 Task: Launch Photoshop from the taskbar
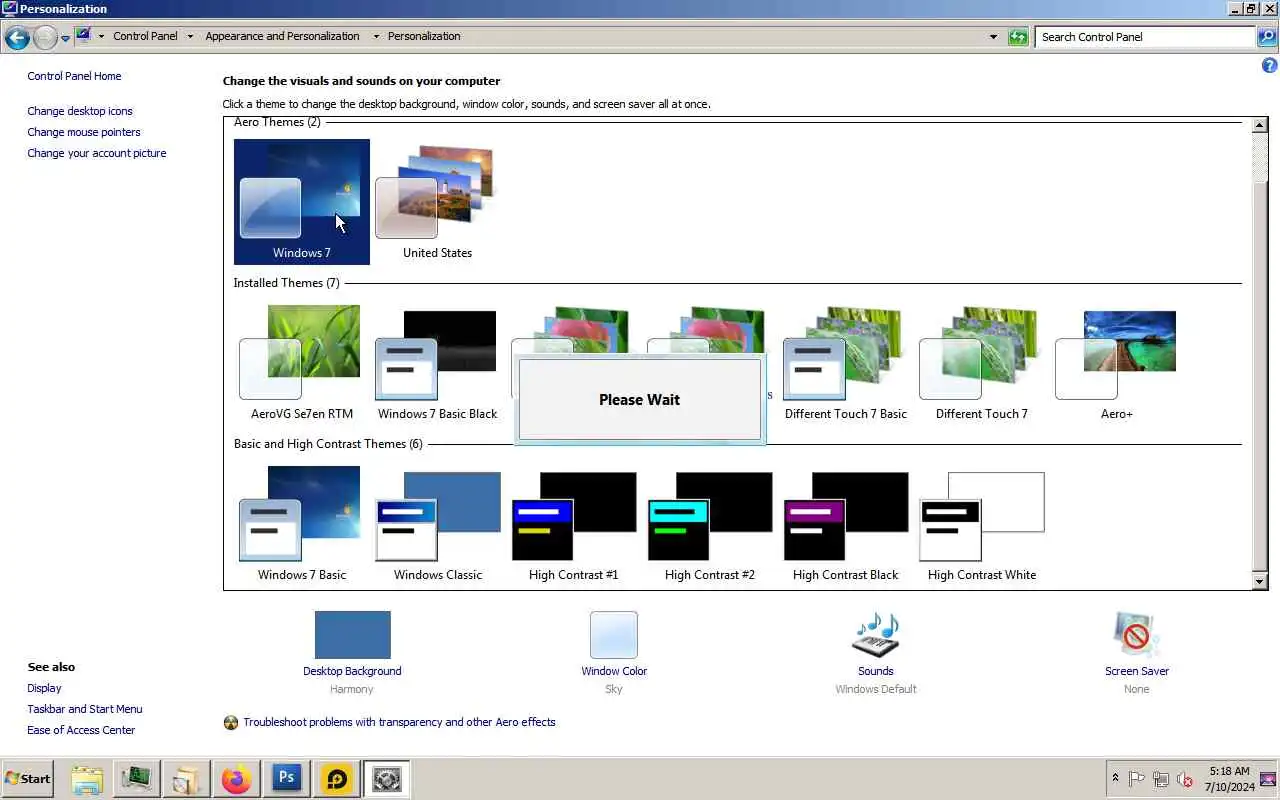(286, 779)
